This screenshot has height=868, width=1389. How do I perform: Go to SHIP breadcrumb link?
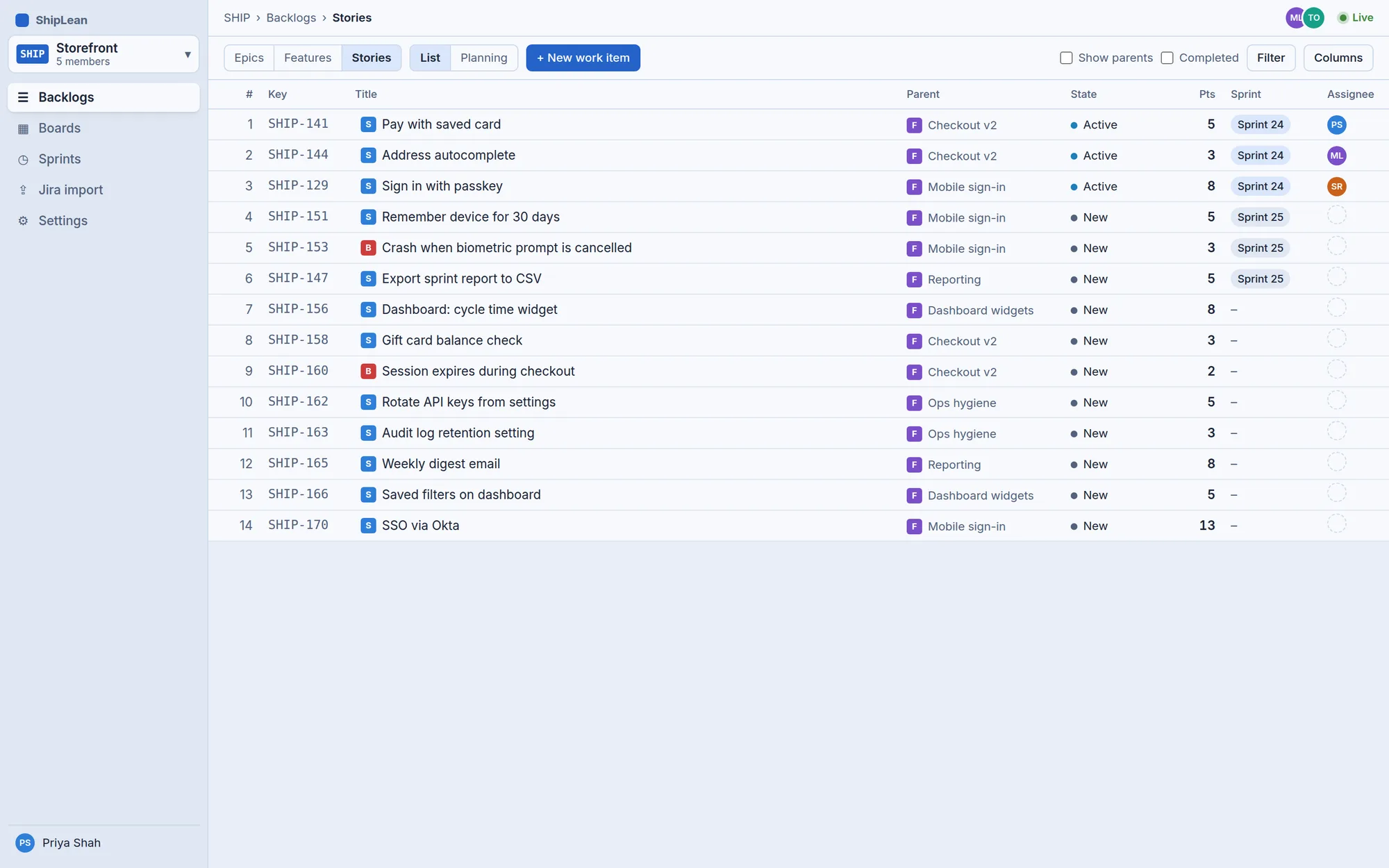[x=237, y=18]
